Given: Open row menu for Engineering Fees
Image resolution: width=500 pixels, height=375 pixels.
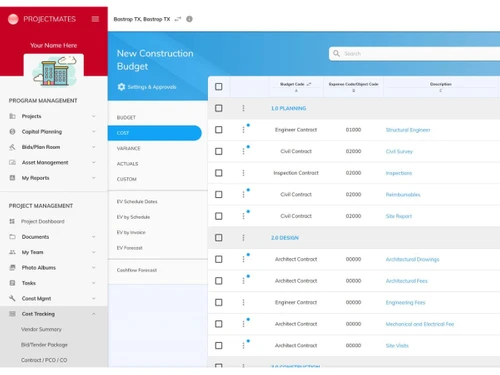Looking at the screenshot, I should [243, 302].
